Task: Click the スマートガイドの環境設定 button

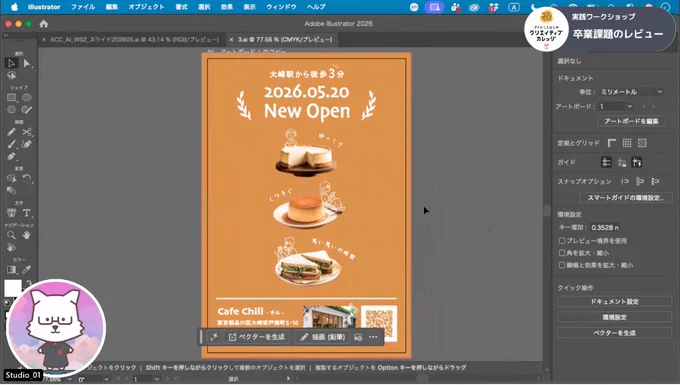Action: pos(626,198)
